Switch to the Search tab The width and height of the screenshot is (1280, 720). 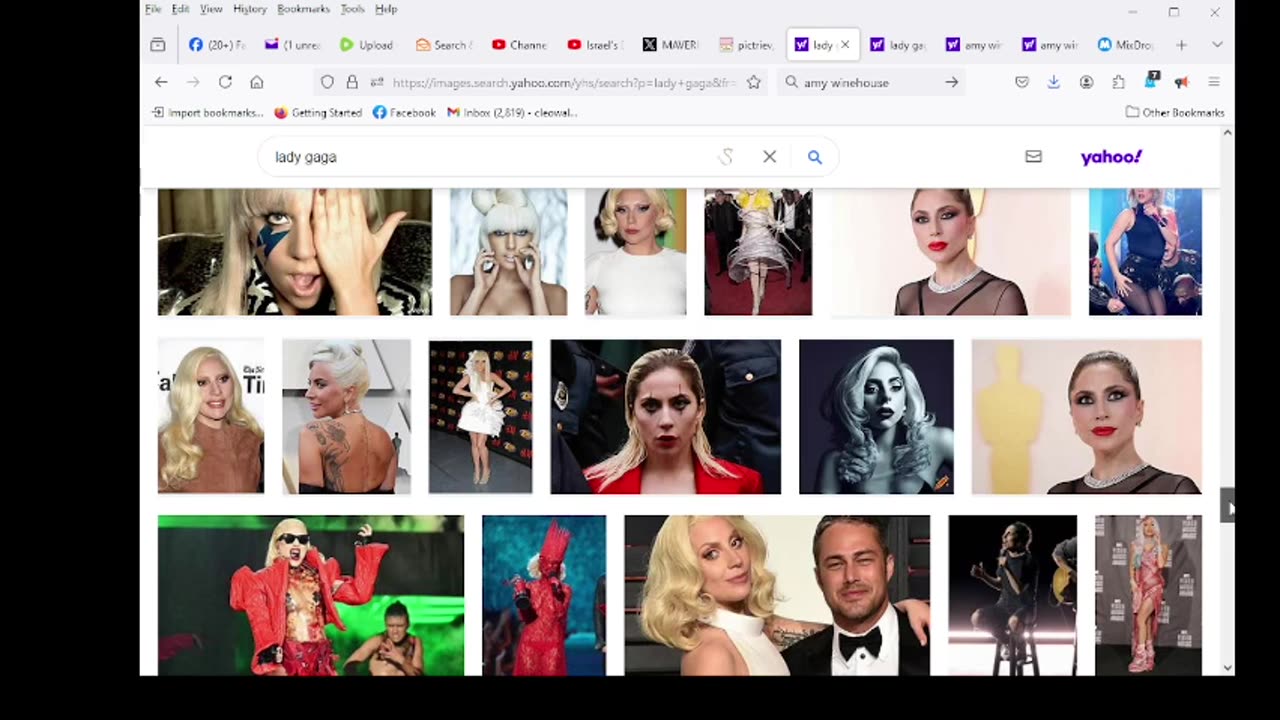coord(443,44)
